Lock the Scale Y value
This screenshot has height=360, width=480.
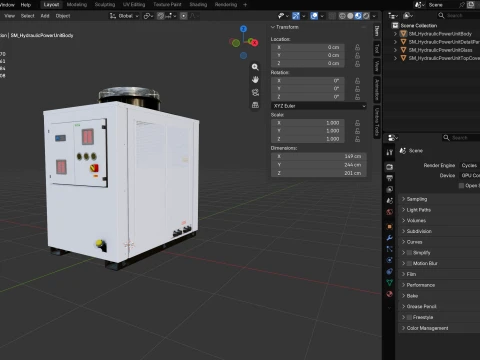tap(357, 131)
